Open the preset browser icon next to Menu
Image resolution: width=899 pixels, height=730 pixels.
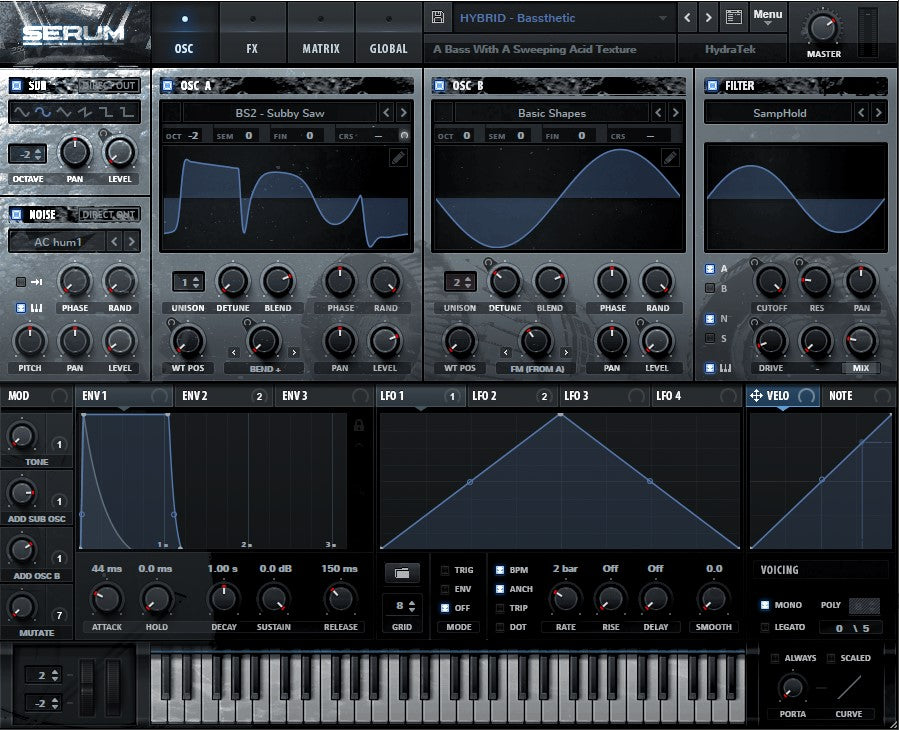(733, 18)
